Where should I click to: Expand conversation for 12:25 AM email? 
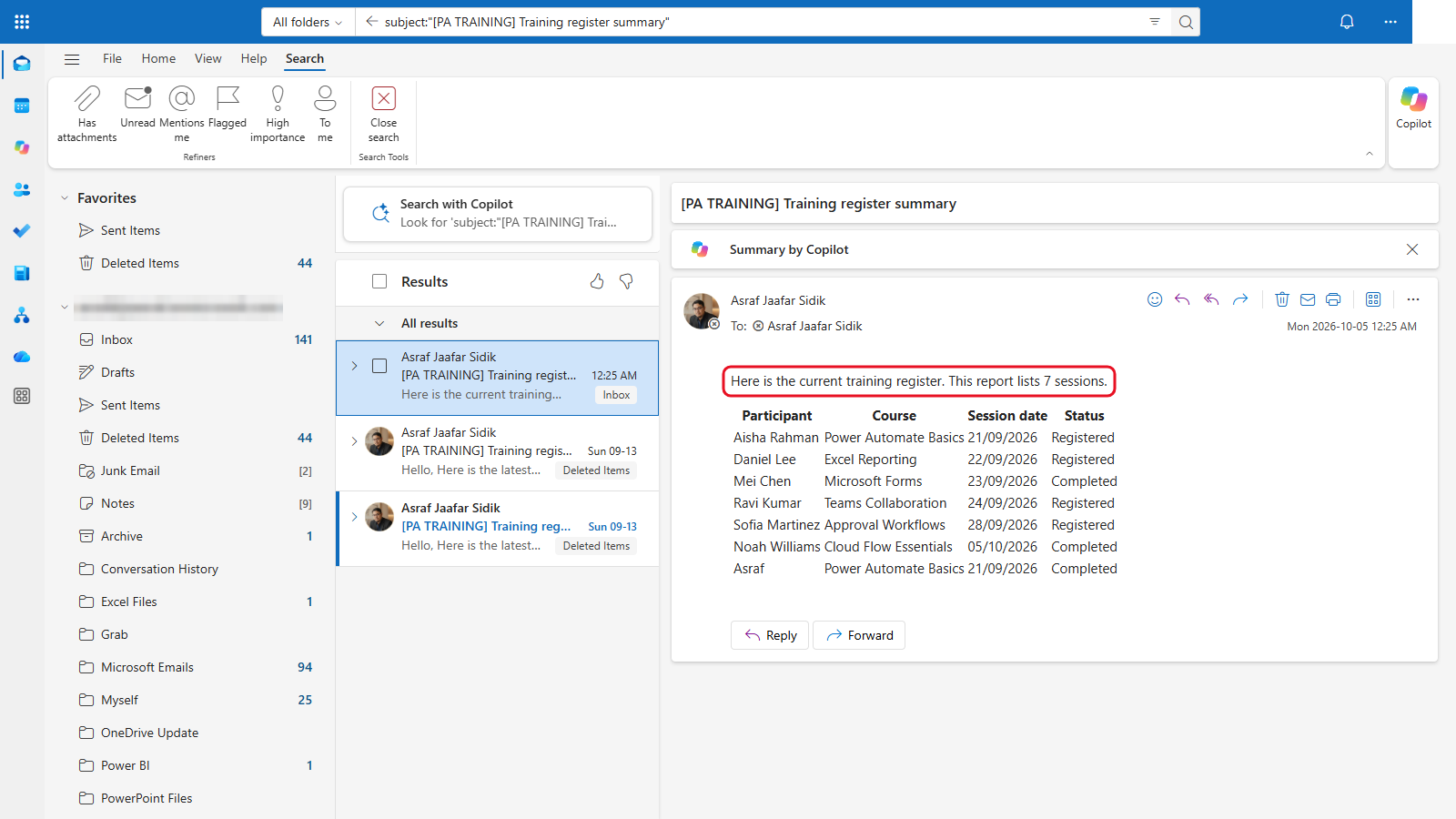click(354, 366)
